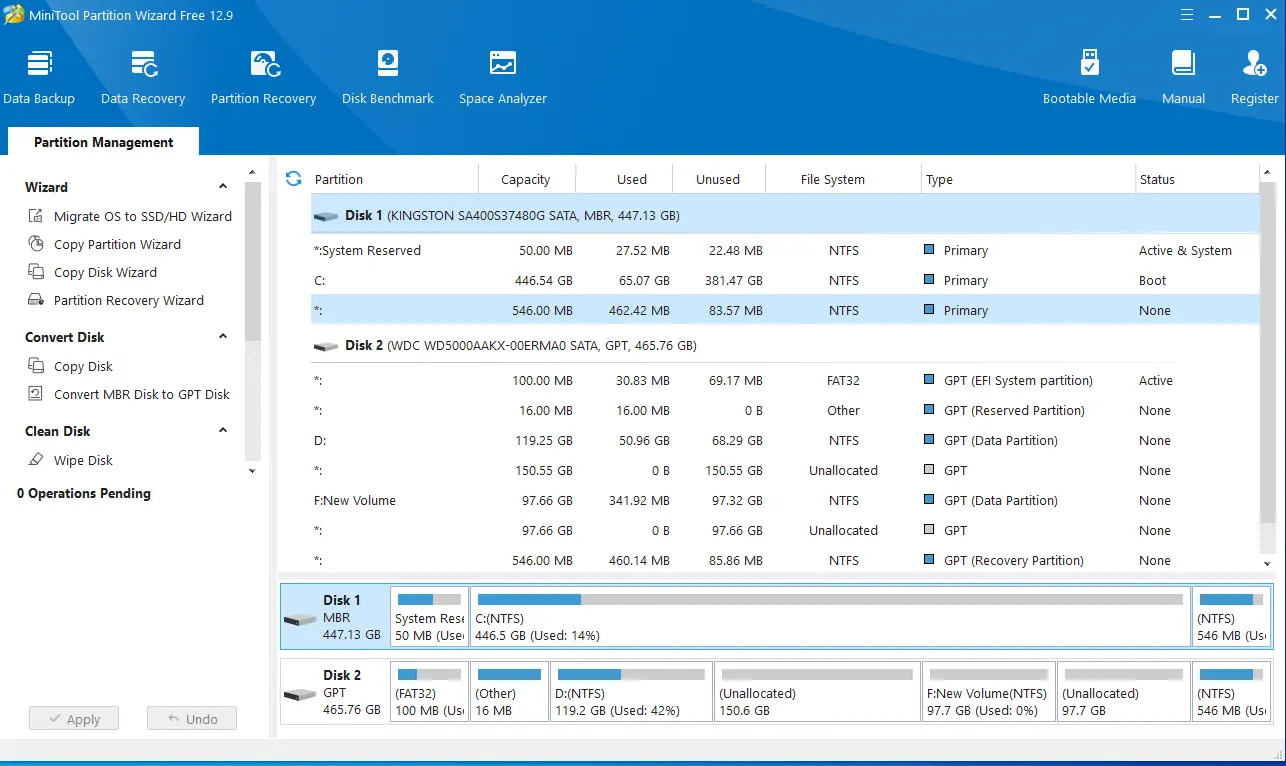Open the Space Analyzer tool
The height and width of the screenshot is (766, 1286).
click(x=503, y=77)
